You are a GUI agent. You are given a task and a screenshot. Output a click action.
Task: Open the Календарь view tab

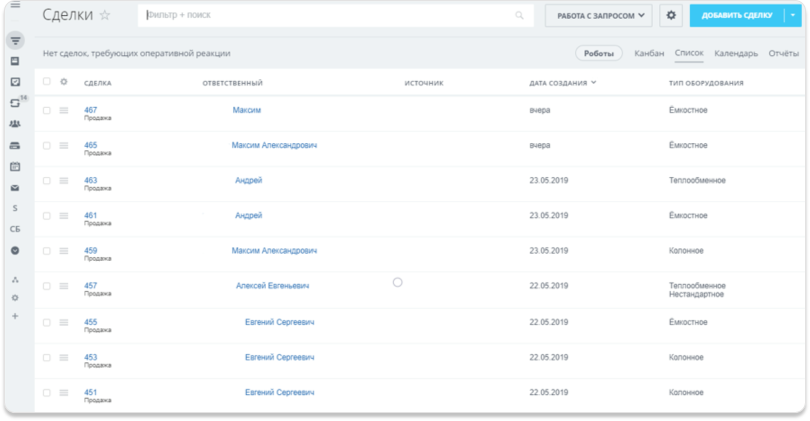(736, 53)
